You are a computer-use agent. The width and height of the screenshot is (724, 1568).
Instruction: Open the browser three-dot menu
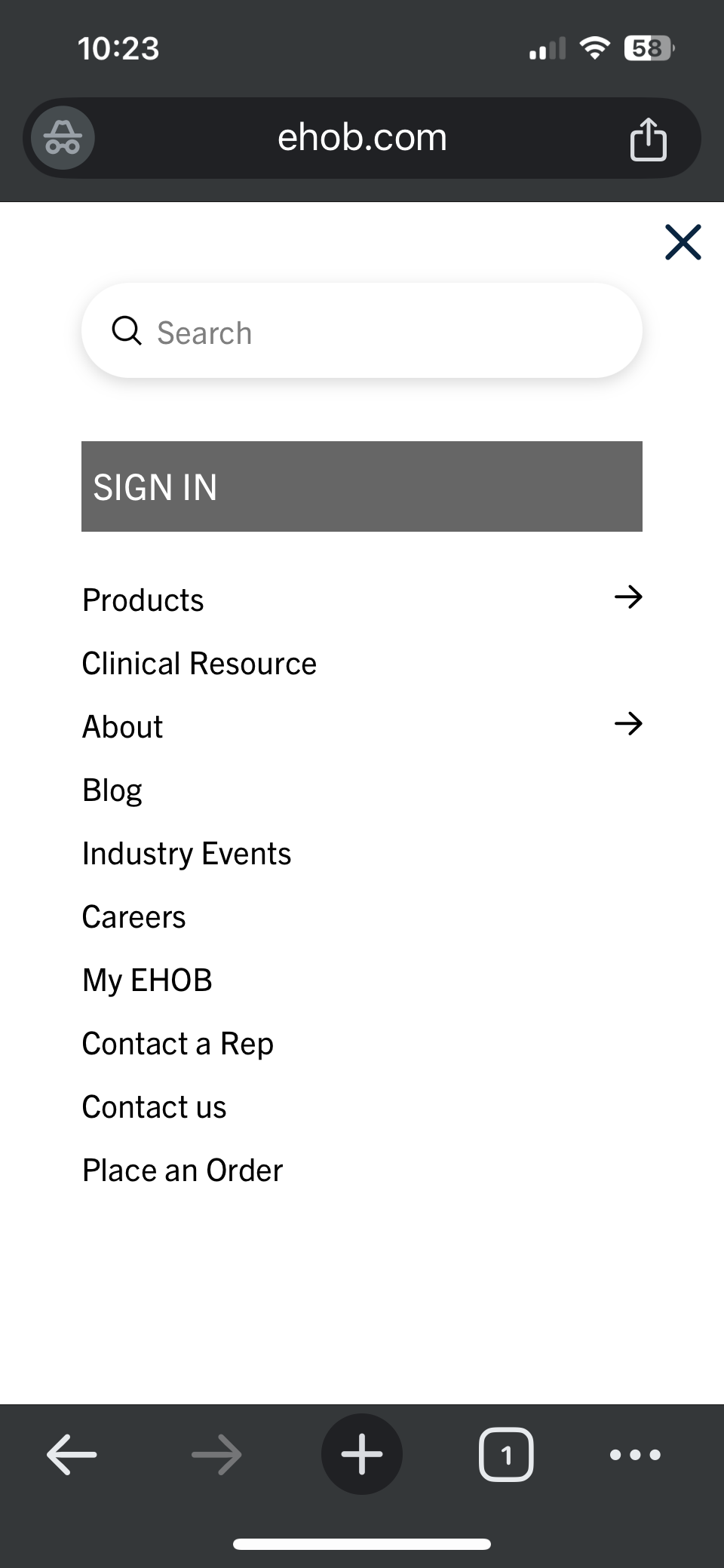pos(635,1454)
